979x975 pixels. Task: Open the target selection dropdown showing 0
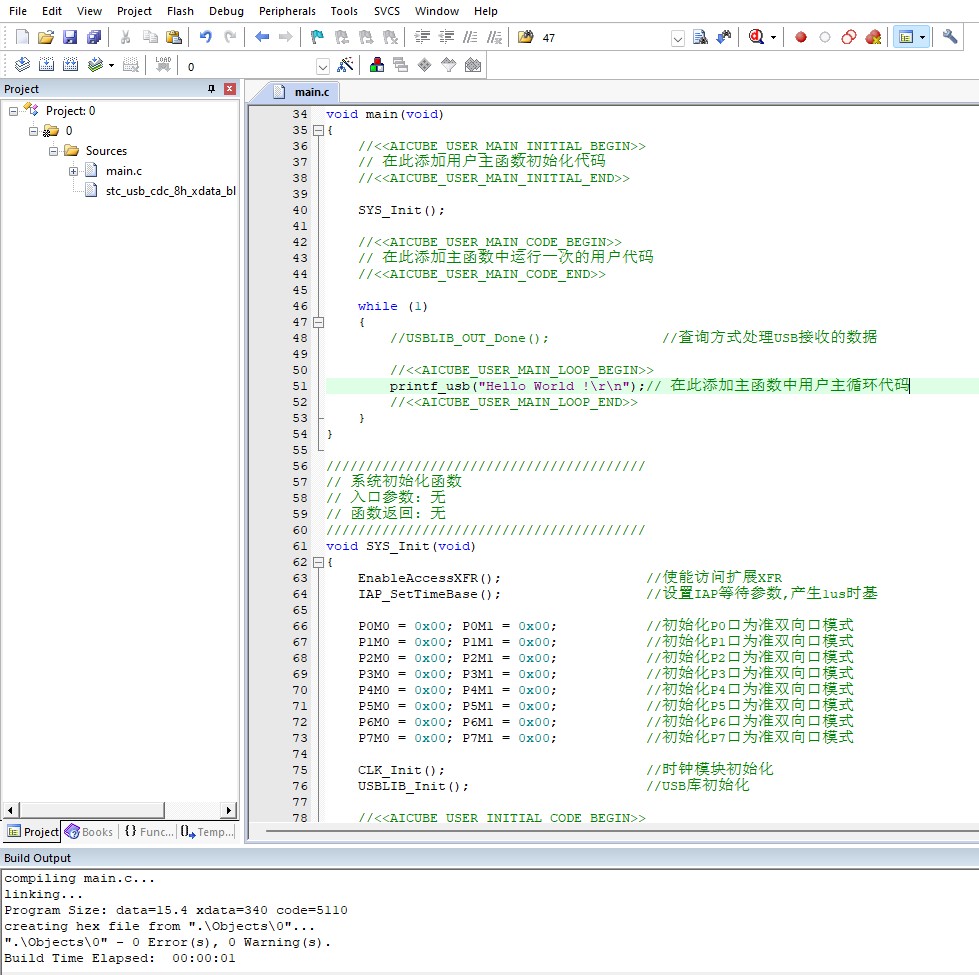(323, 66)
